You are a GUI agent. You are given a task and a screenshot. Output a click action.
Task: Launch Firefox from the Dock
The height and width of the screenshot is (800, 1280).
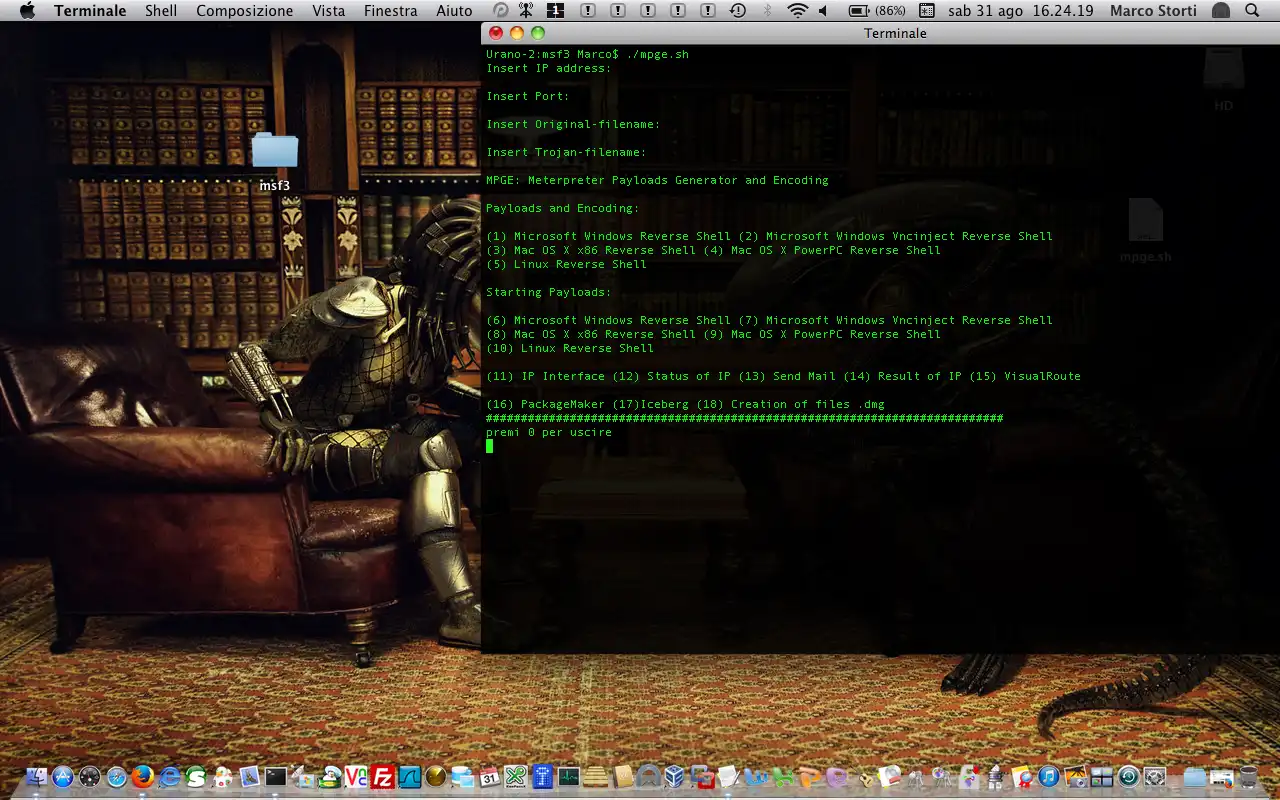[x=143, y=777]
